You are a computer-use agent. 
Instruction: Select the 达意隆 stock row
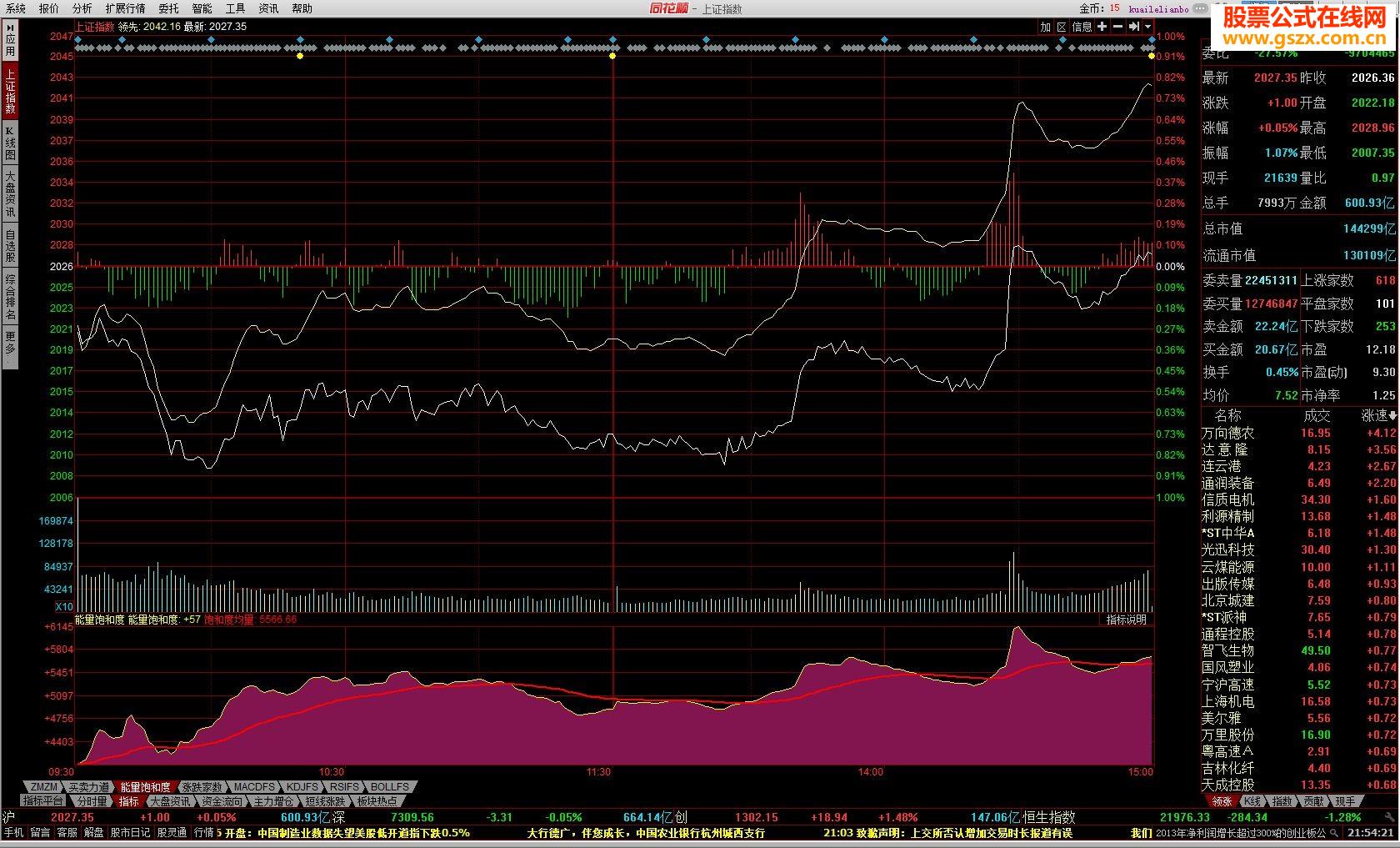pyautogui.click(x=1299, y=449)
